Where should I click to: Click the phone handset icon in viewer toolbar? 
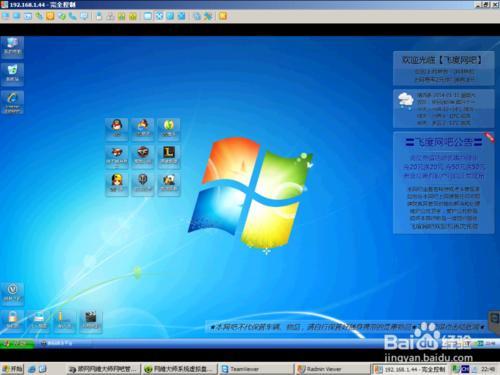73,16
